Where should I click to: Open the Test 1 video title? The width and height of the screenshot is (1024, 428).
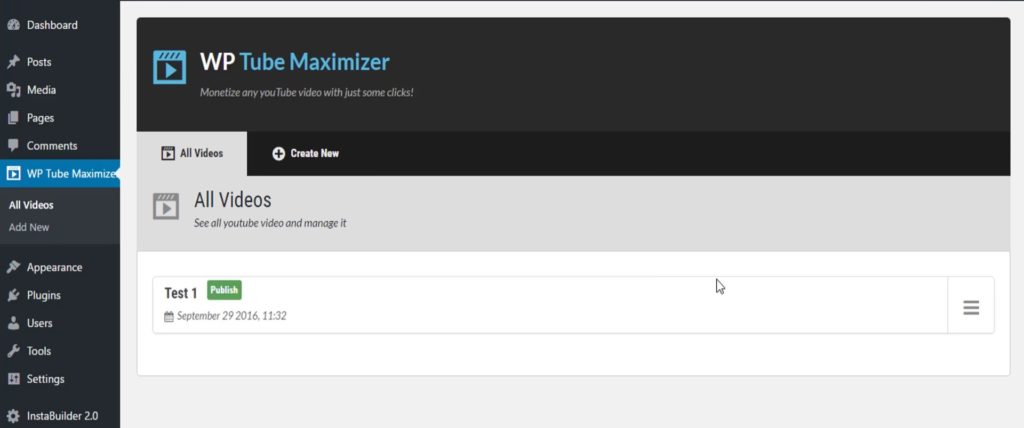pos(181,293)
